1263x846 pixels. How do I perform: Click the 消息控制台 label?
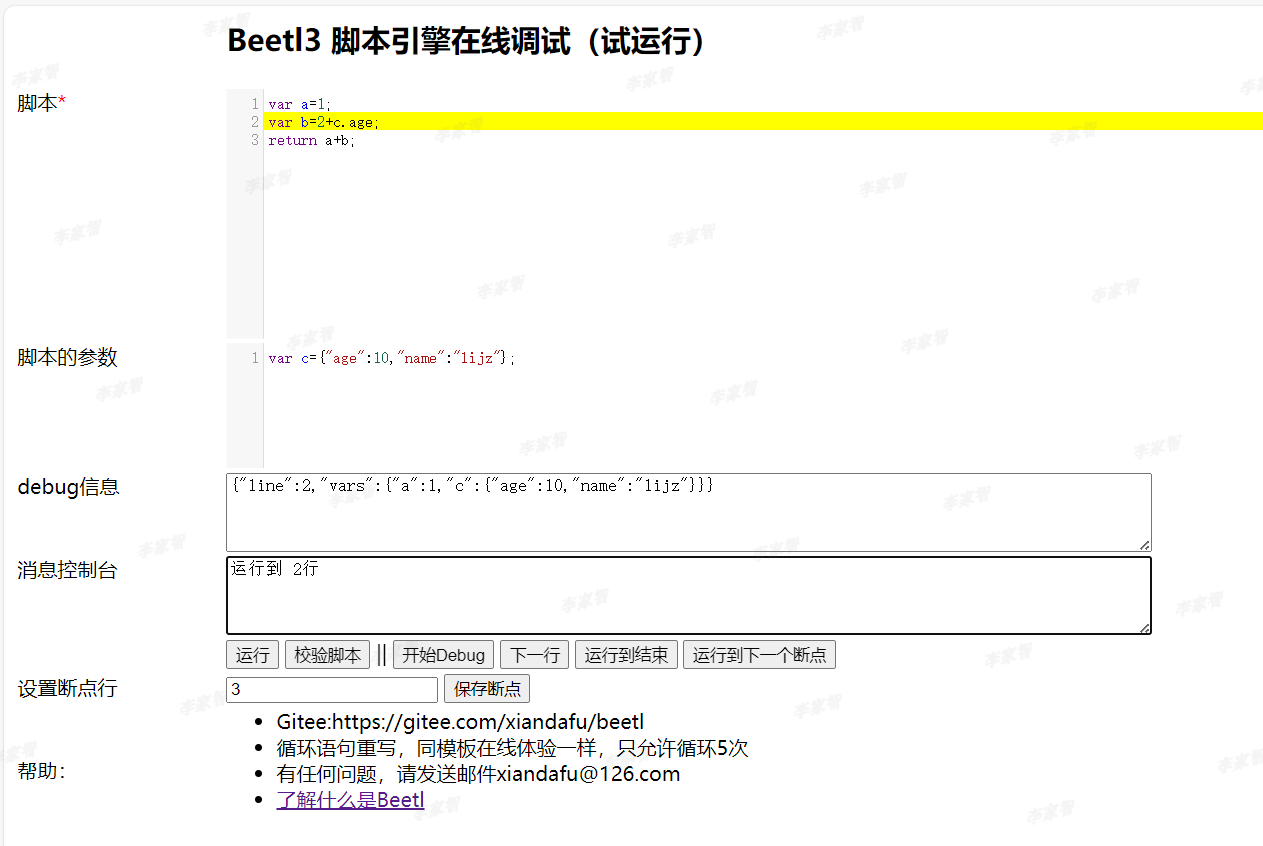click(67, 570)
